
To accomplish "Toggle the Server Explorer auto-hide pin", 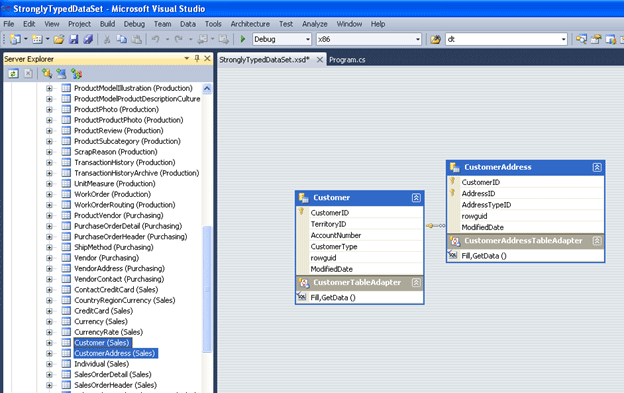I will pos(197,58).
